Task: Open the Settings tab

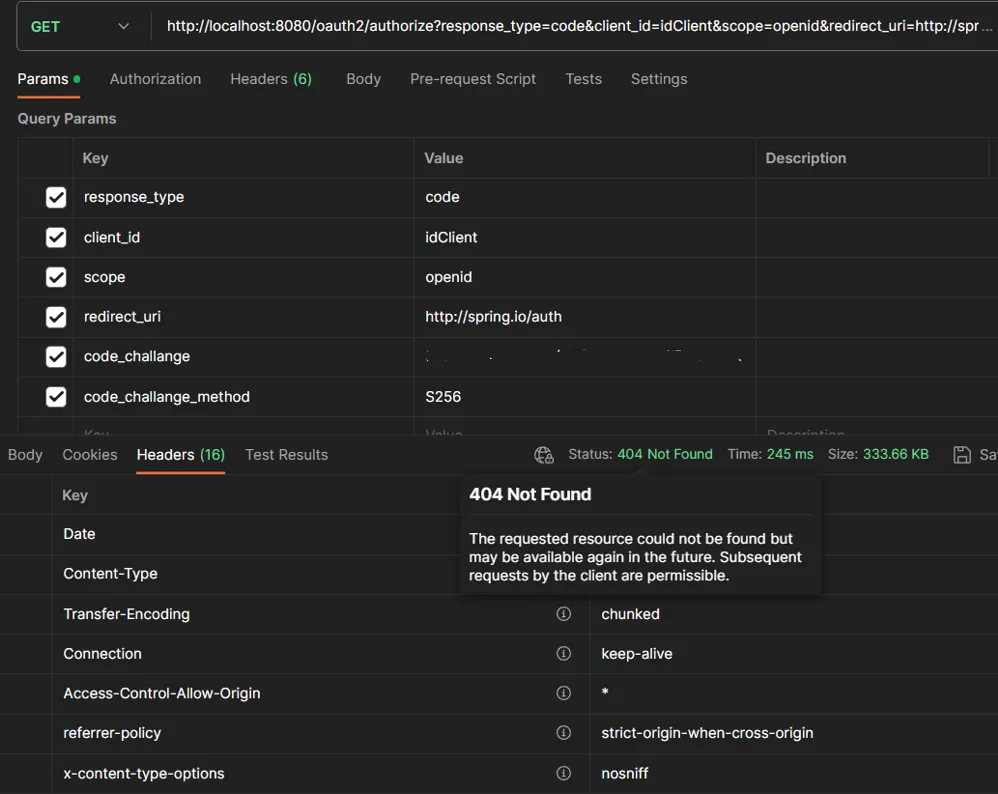Action: tap(659, 79)
